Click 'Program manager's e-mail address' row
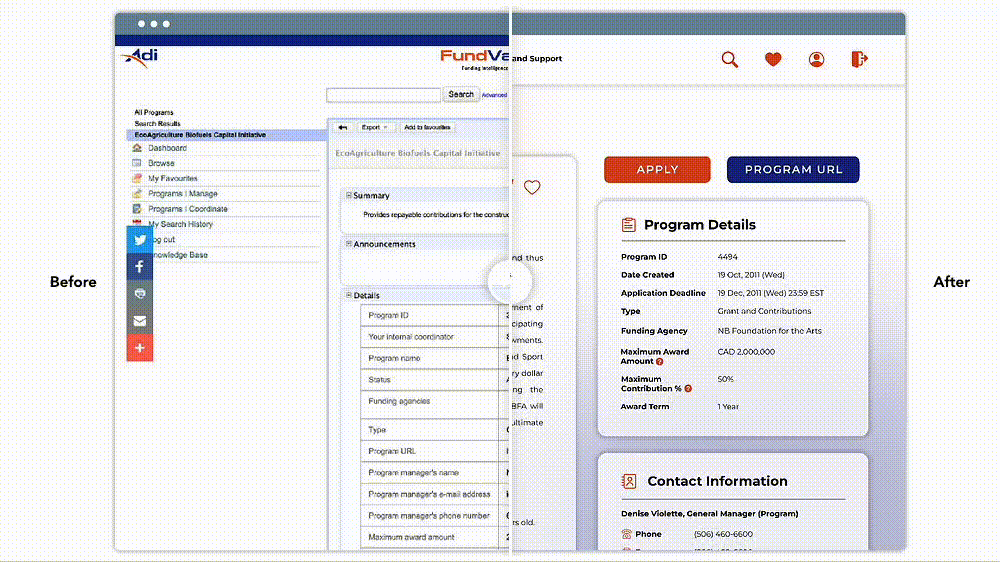Screen dimensions: 1000x562 tap(434, 494)
